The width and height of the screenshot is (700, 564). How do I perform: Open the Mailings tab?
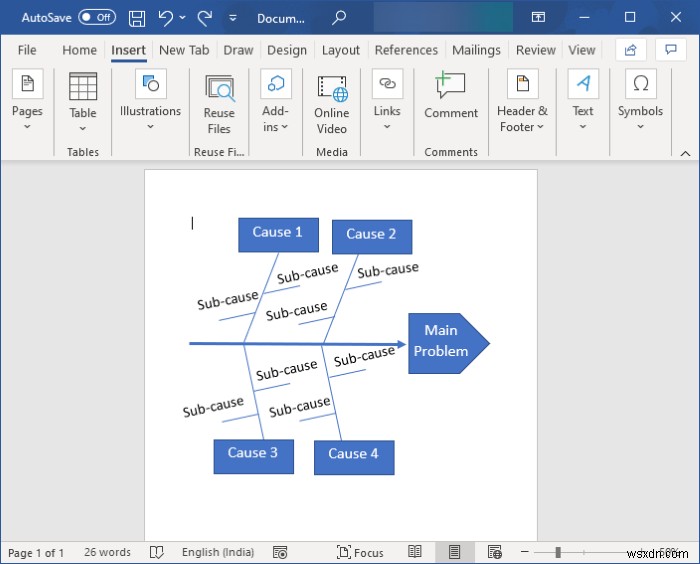click(x=476, y=50)
